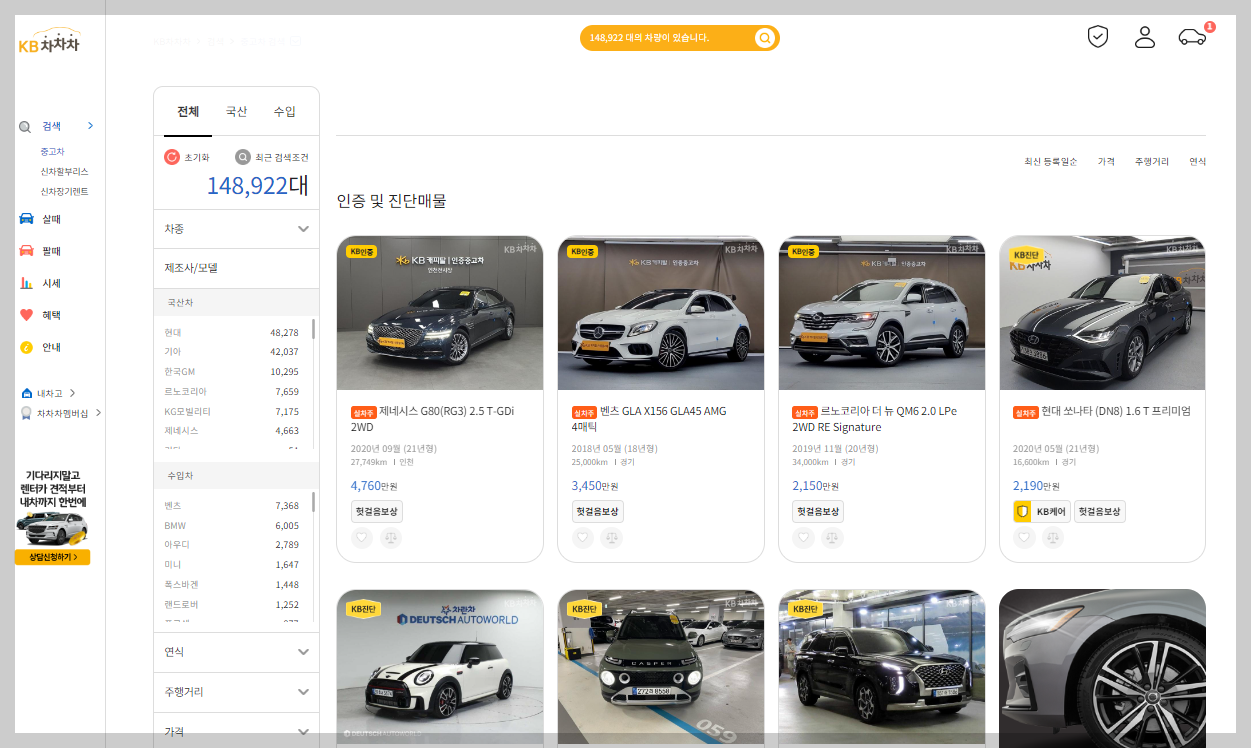Viewport: 1251px width, 748px height.
Task: Click the 안내 yellow info icon
Action: (26, 347)
